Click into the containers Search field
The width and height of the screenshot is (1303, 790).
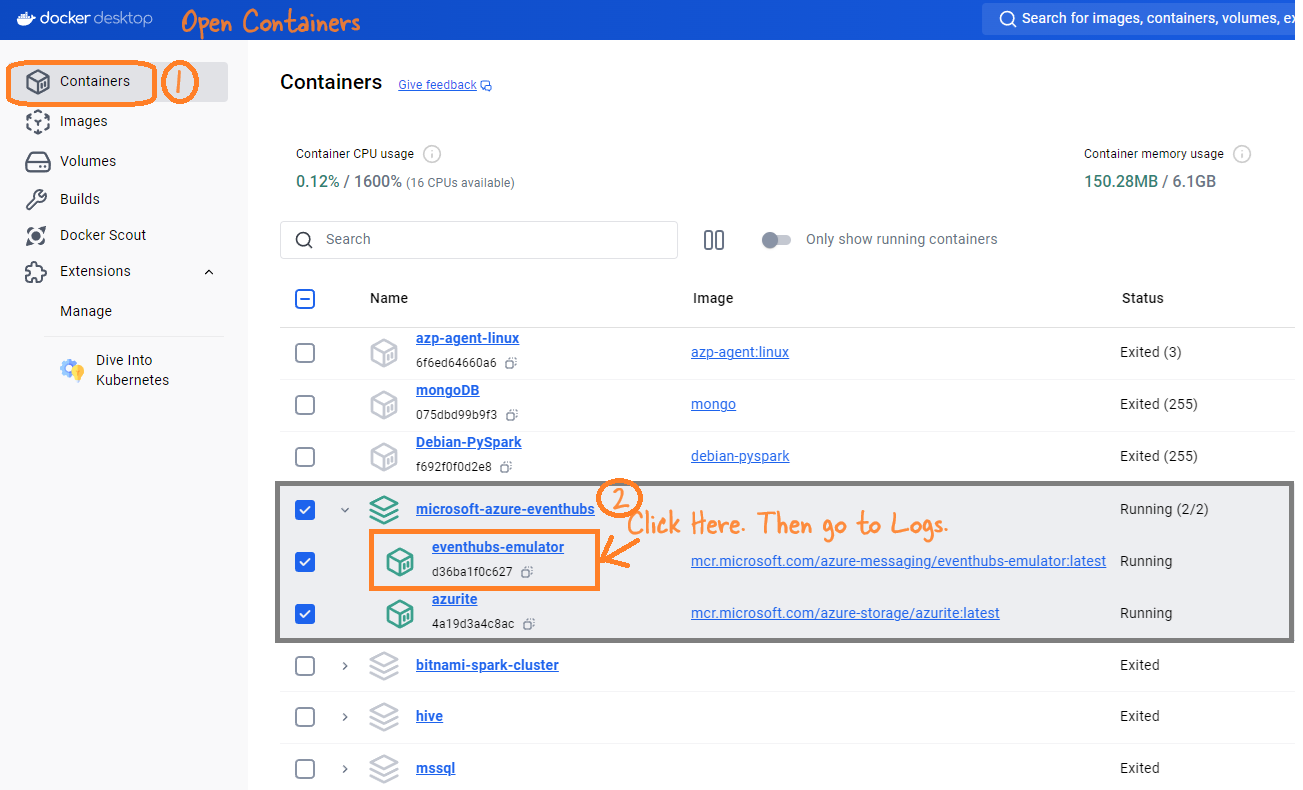click(479, 240)
